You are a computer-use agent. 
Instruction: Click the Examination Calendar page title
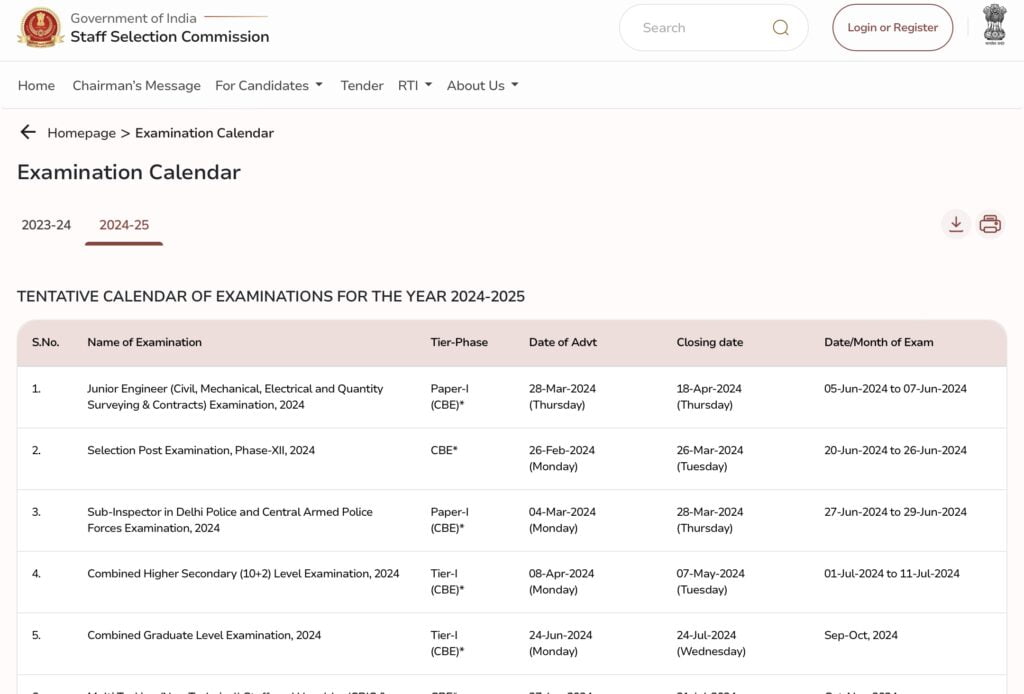[129, 172]
